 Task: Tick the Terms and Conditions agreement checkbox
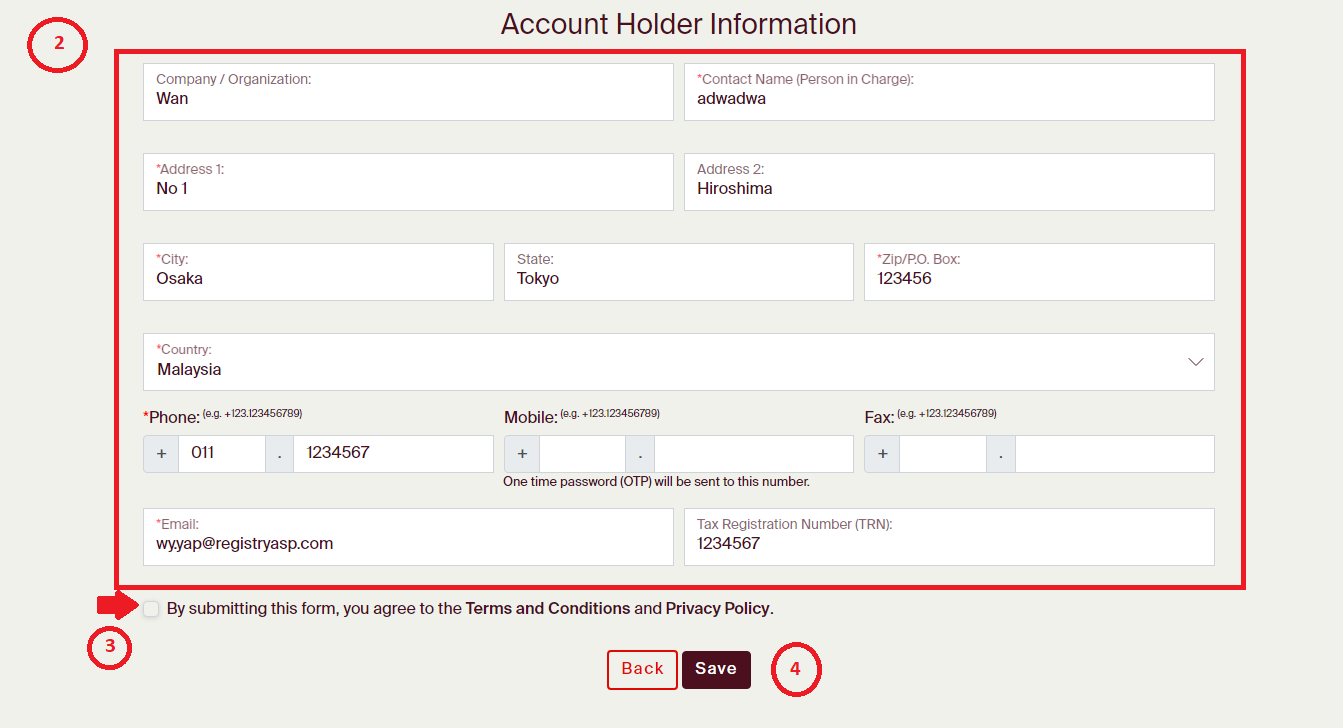151,609
